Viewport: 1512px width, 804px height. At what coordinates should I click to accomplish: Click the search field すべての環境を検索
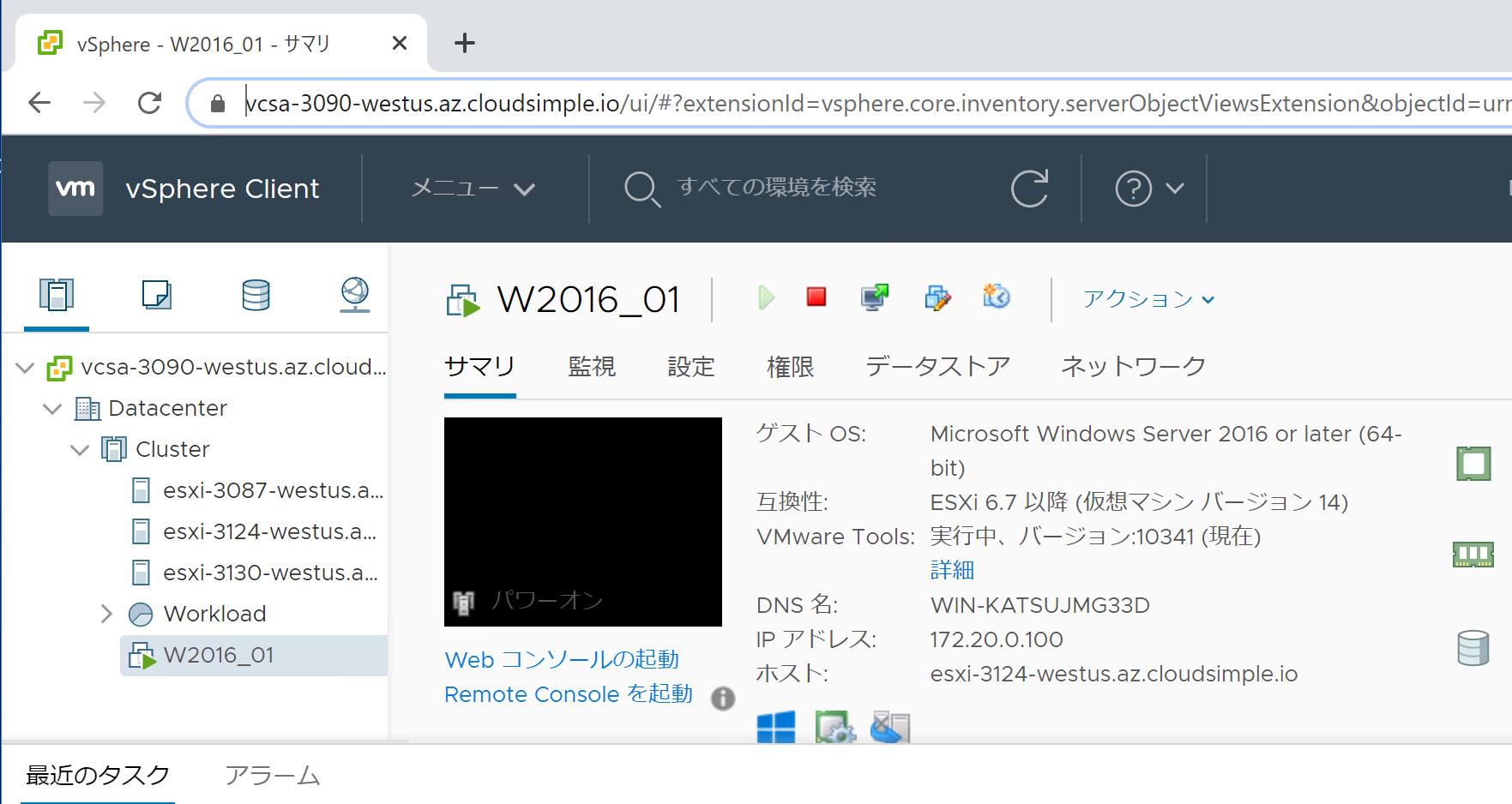pyautogui.click(x=776, y=188)
